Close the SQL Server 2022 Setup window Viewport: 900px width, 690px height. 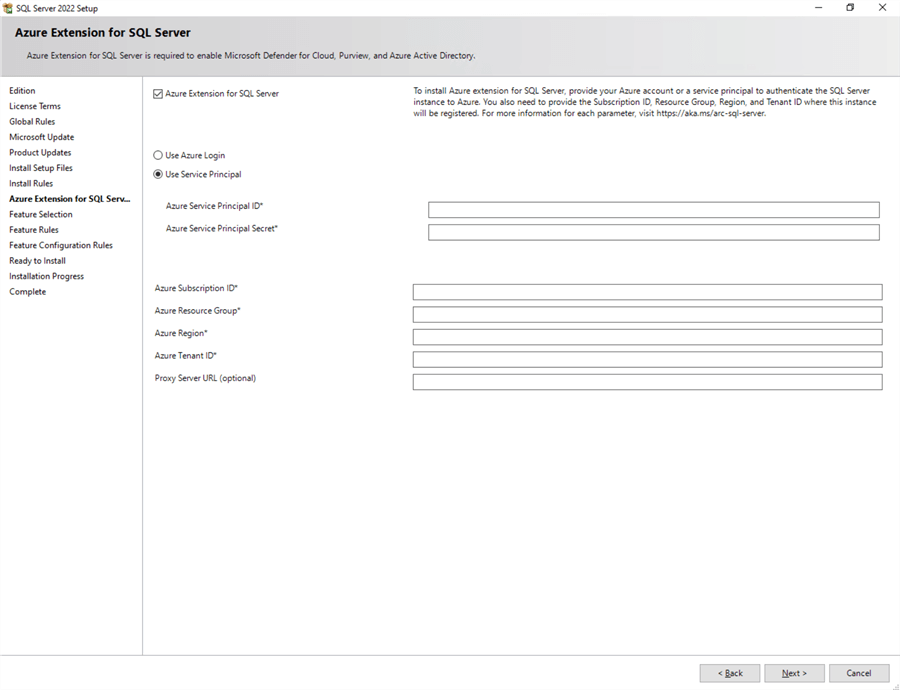pyautogui.click(x=882, y=7)
